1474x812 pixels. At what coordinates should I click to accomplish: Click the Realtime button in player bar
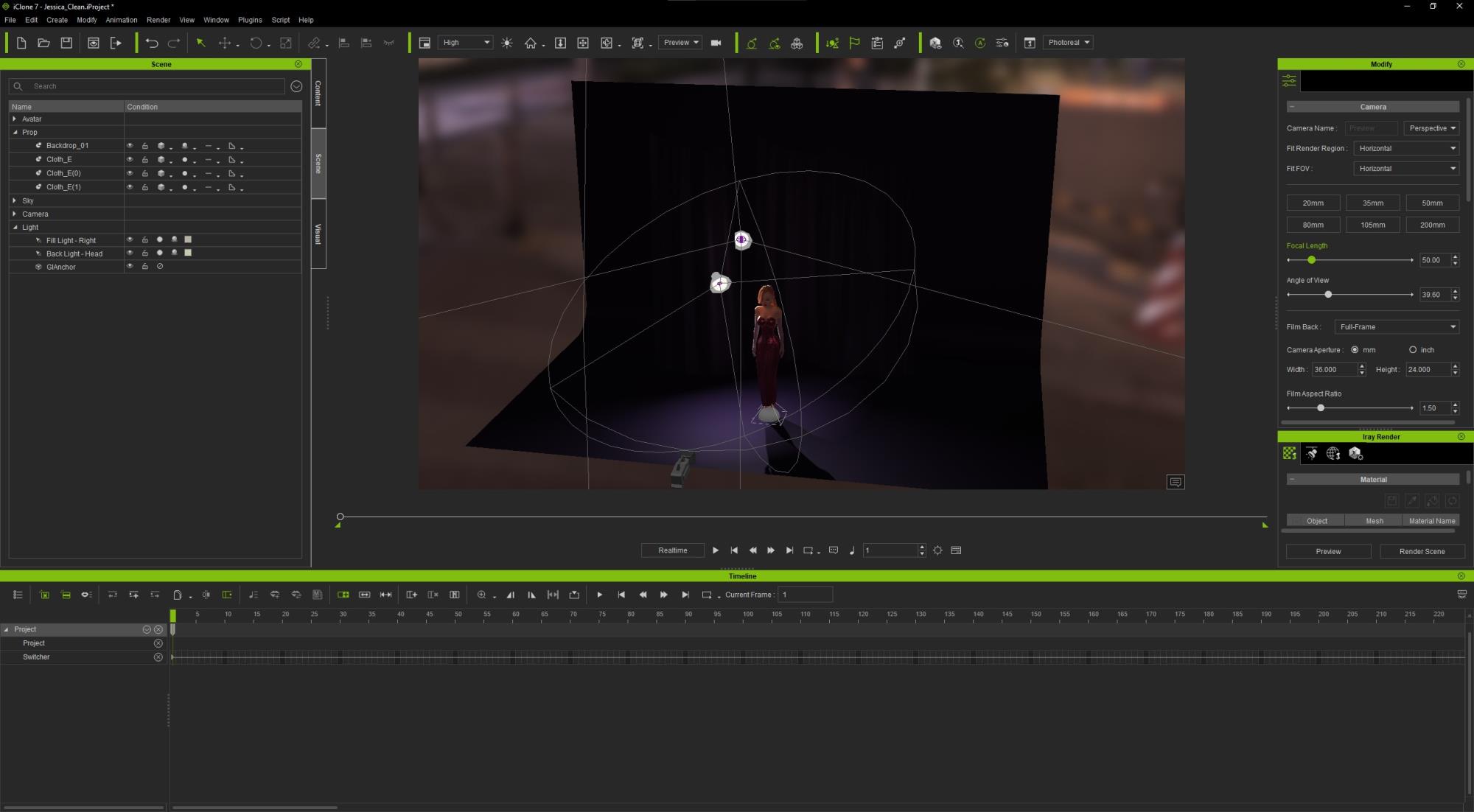click(x=673, y=550)
